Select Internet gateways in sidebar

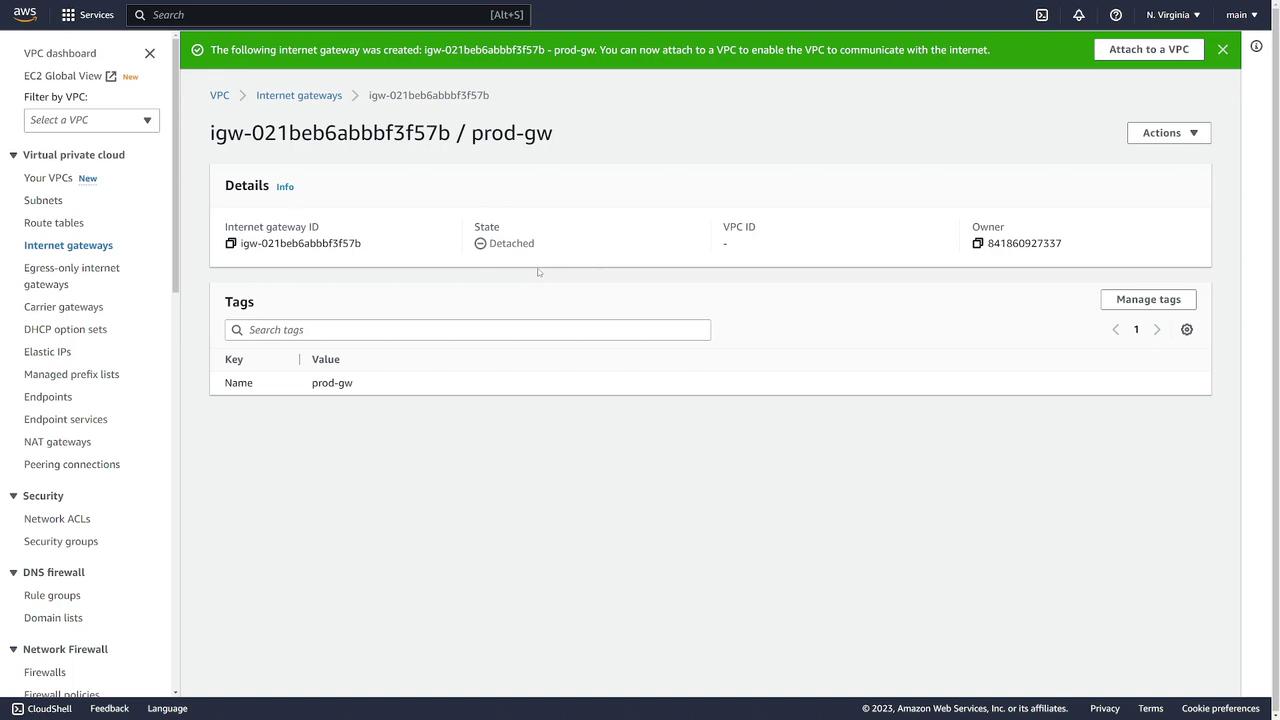tap(68, 245)
